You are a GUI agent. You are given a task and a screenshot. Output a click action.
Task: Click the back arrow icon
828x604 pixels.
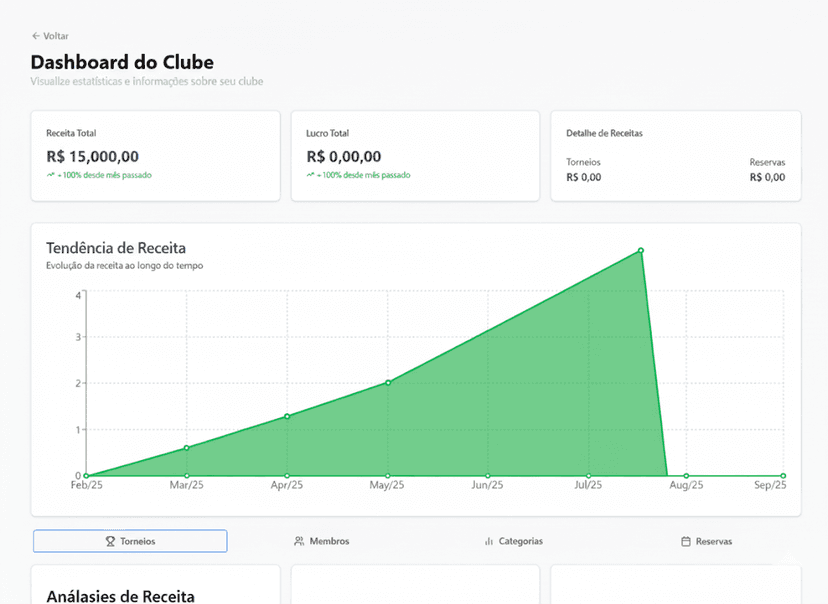click(x=36, y=36)
